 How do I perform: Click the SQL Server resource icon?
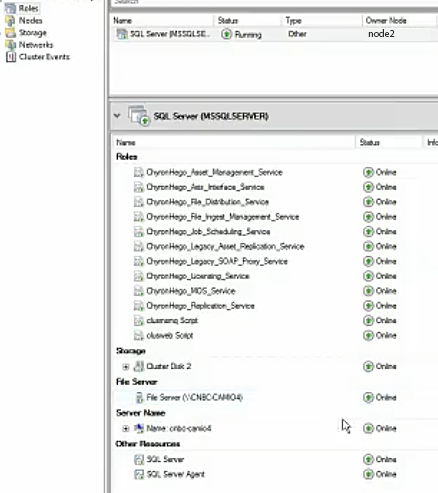(x=139, y=459)
